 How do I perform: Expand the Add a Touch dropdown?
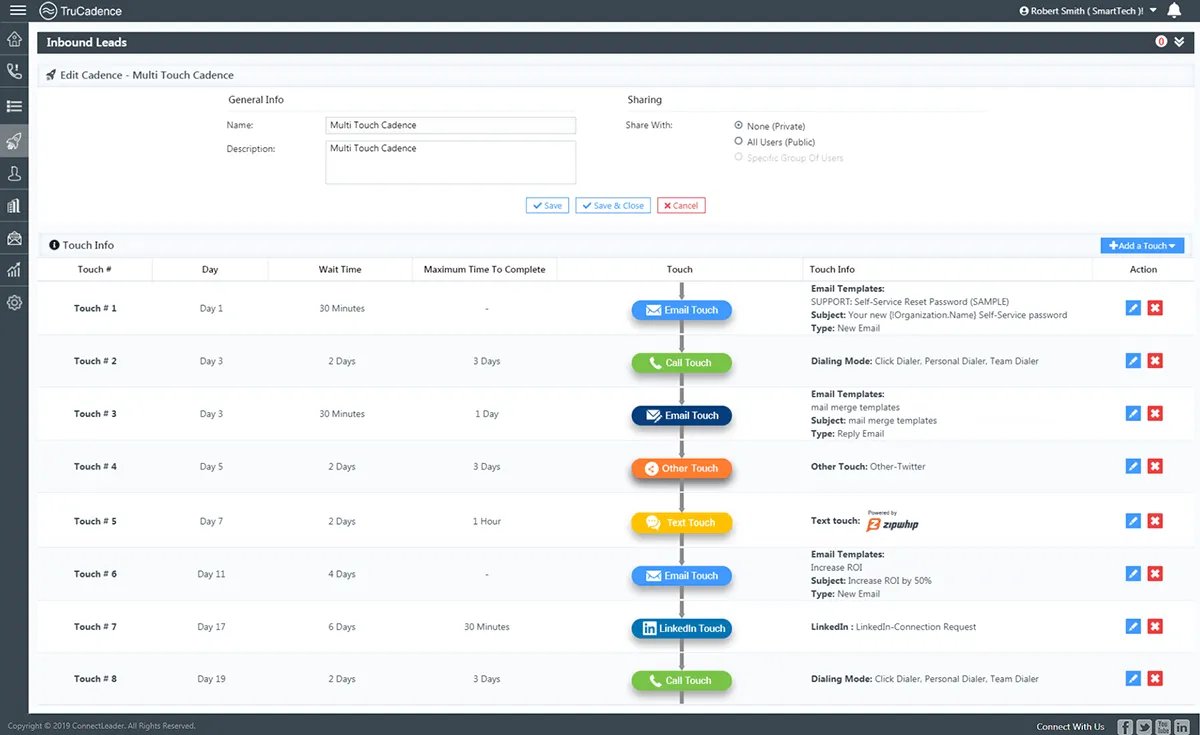pos(1142,246)
